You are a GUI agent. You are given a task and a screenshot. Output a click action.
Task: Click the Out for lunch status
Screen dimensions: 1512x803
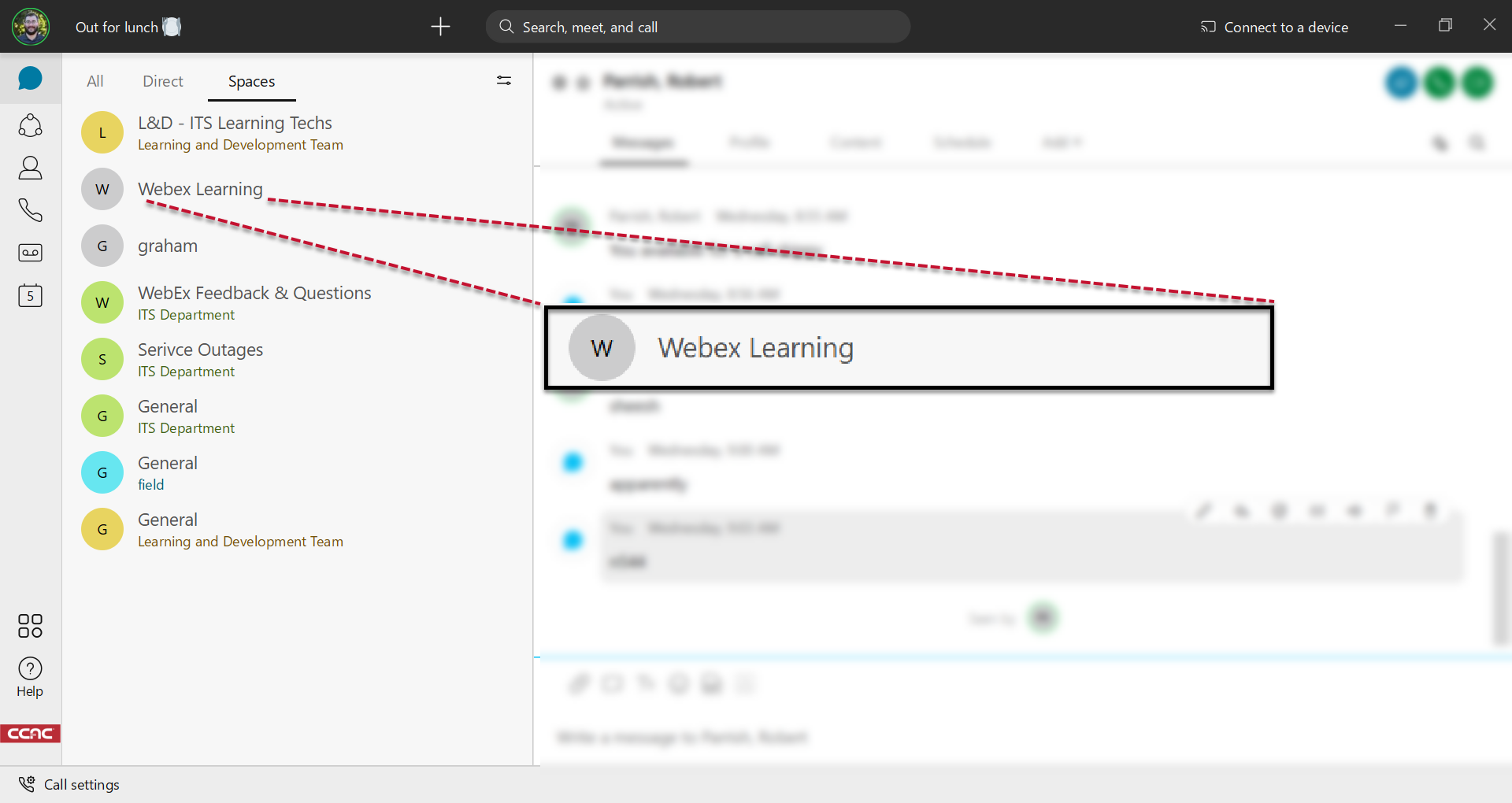tap(128, 27)
